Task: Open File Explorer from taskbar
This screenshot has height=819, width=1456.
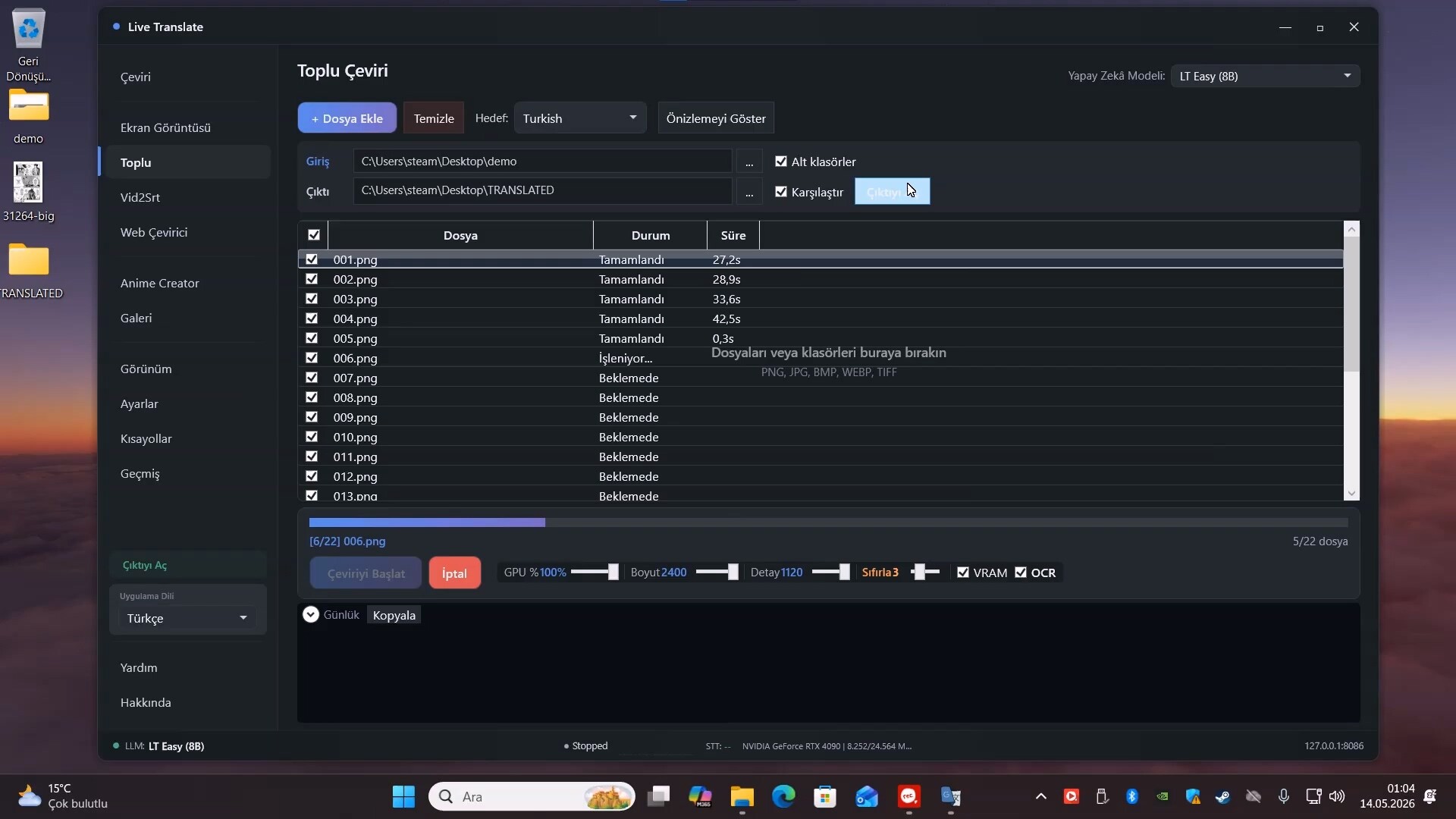Action: (742, 796)
